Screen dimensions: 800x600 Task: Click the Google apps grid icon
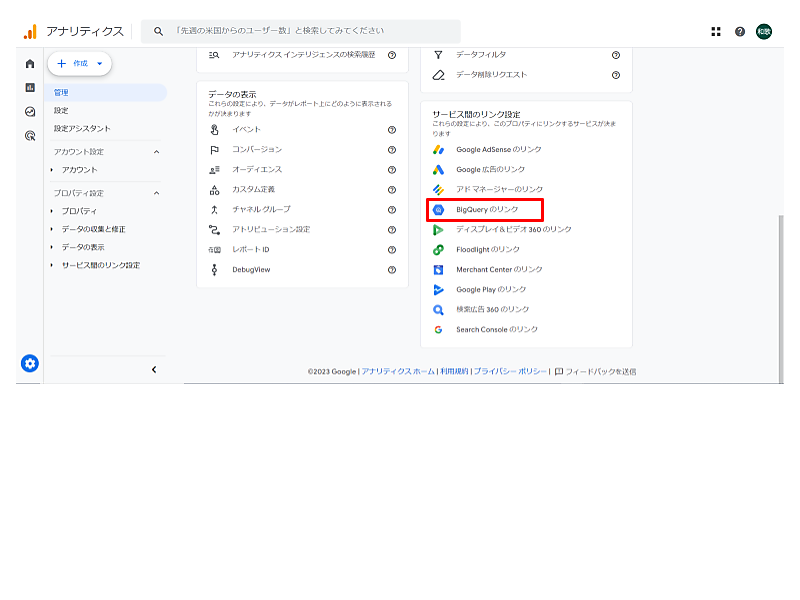716,32
